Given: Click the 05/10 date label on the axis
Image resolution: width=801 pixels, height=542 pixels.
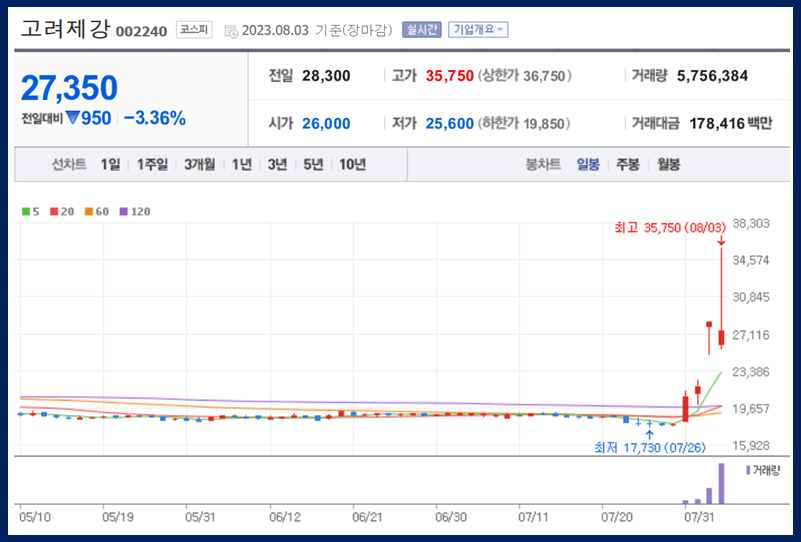Looking at the screenshot, I should point(35,517).
